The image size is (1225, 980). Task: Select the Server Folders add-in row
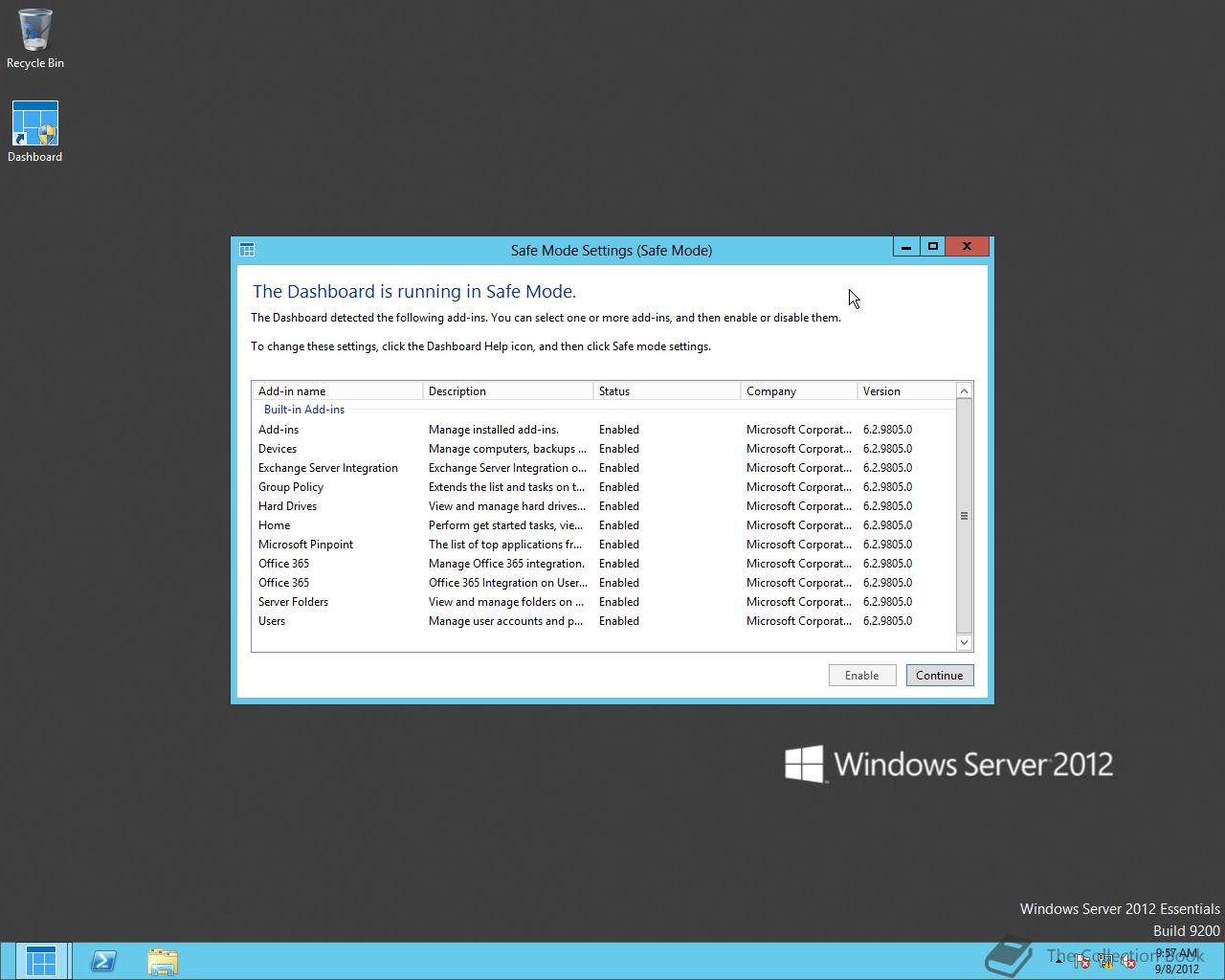[x=604, y=601]
